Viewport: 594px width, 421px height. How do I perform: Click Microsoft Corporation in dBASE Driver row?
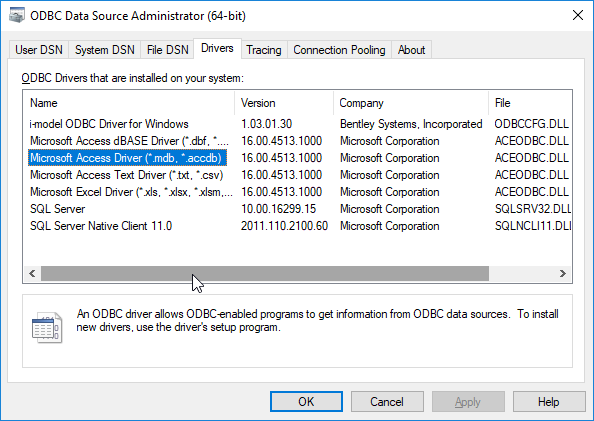pyautogui.click(x=389, y=141)
